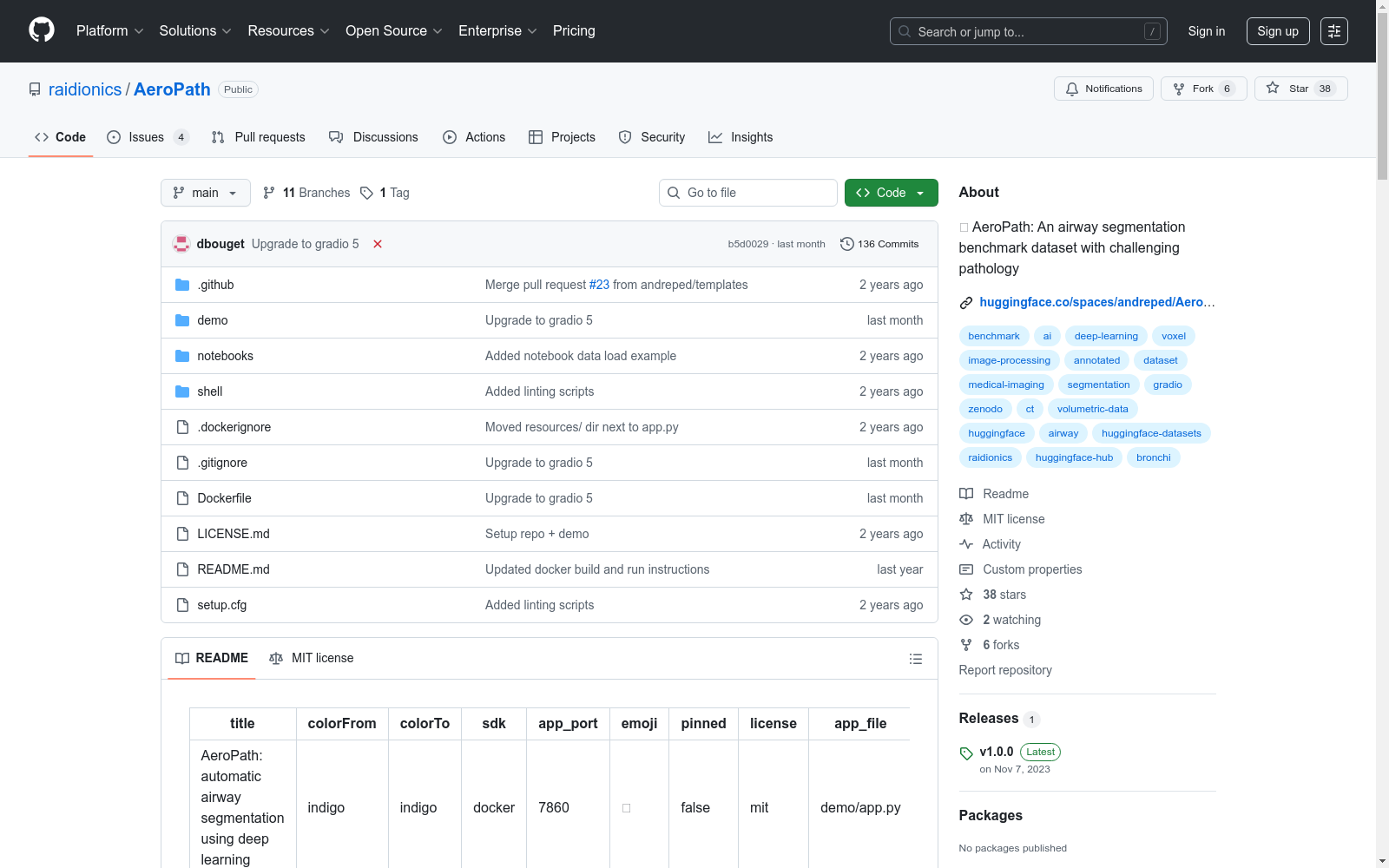1389x868 pixels.
Task: View the Security tab
Action: click(652, 137)
